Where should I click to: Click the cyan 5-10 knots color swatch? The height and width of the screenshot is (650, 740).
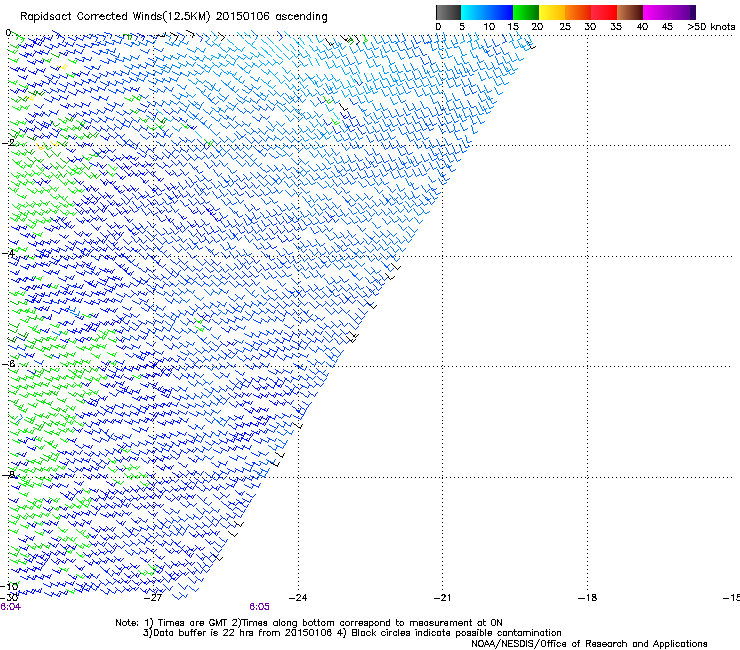click(474, 12)
